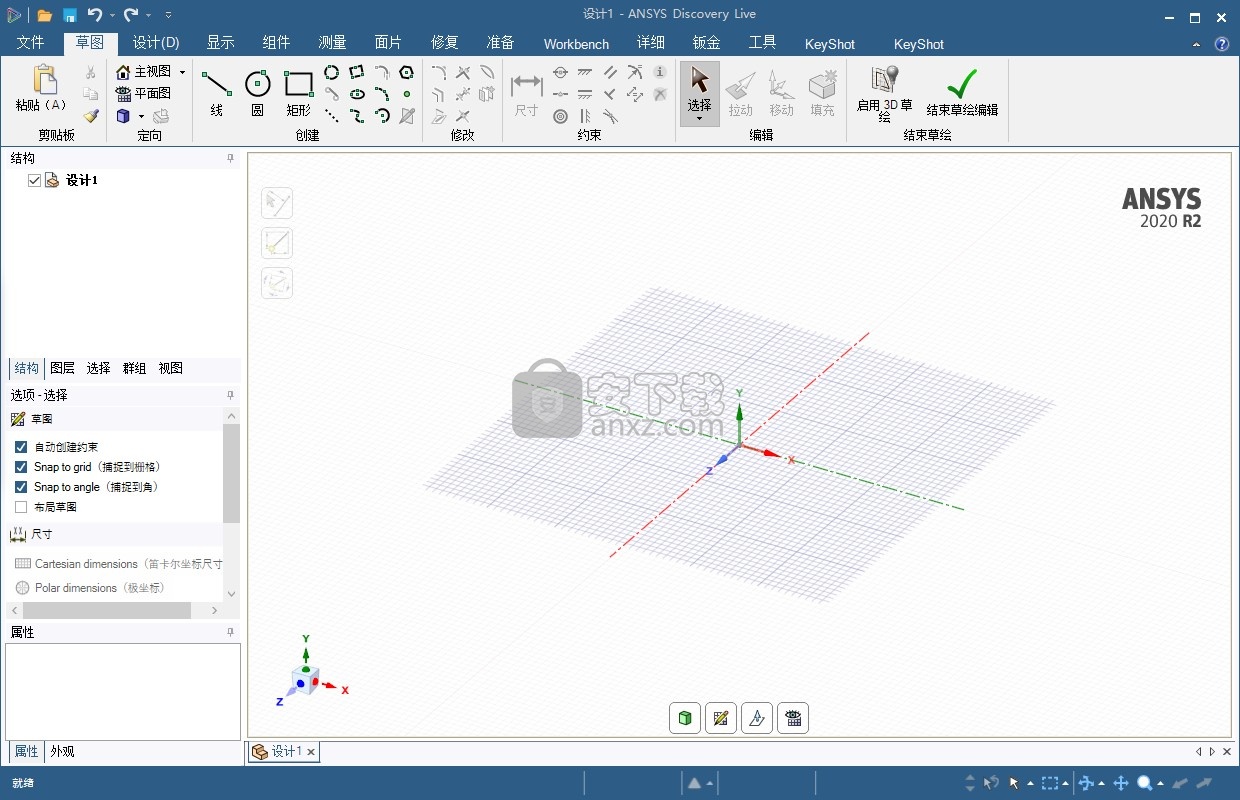
Task: Click the Open folder icon in quick access
Action: 45,15
